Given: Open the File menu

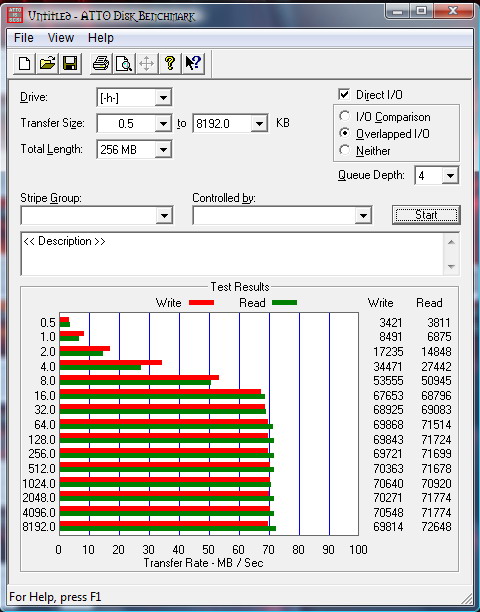Looking at the screenshot, I should pyautogui.click(x=23, y=38).
